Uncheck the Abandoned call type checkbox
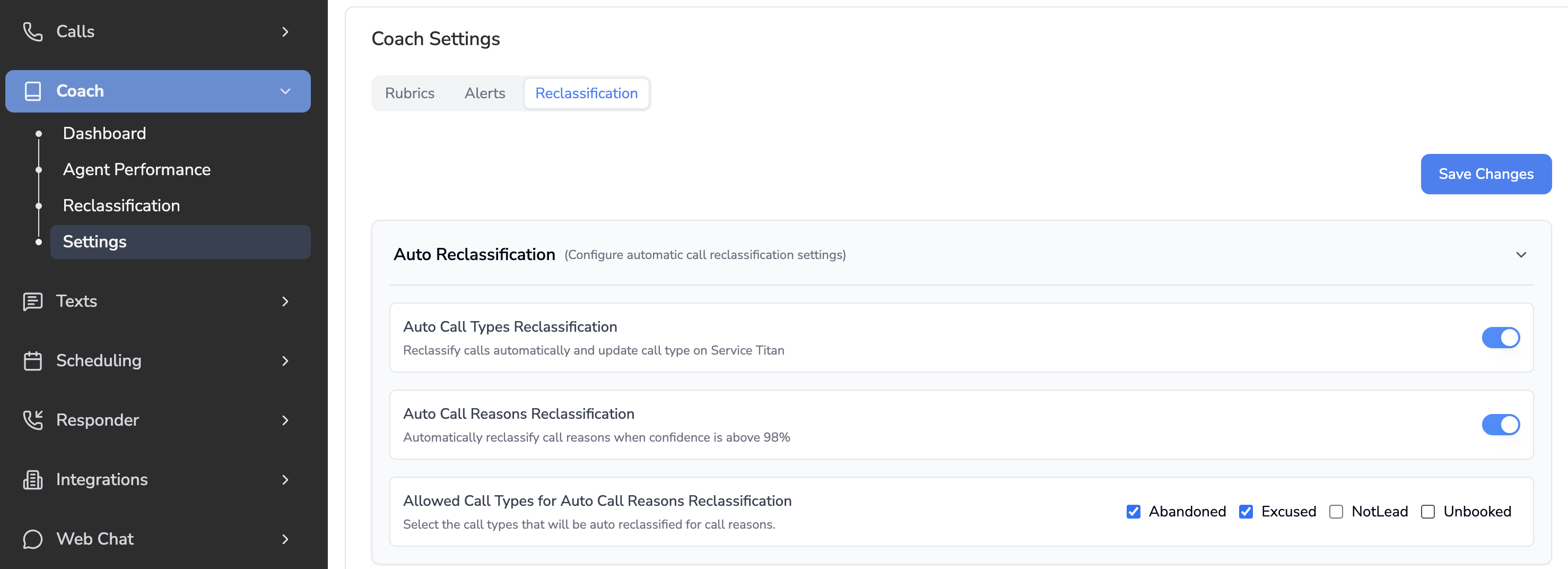This screenshot has width=1568, height=569. (x=1133, y=512)
